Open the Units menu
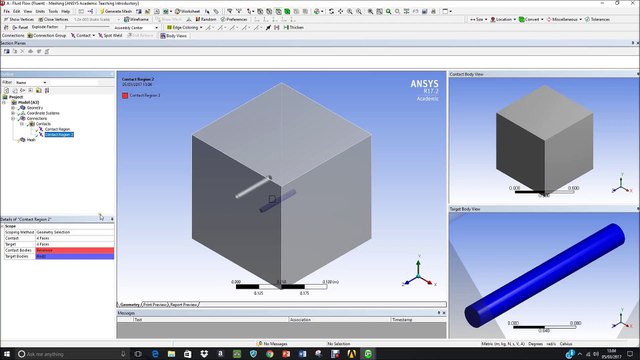 (40, 11)
